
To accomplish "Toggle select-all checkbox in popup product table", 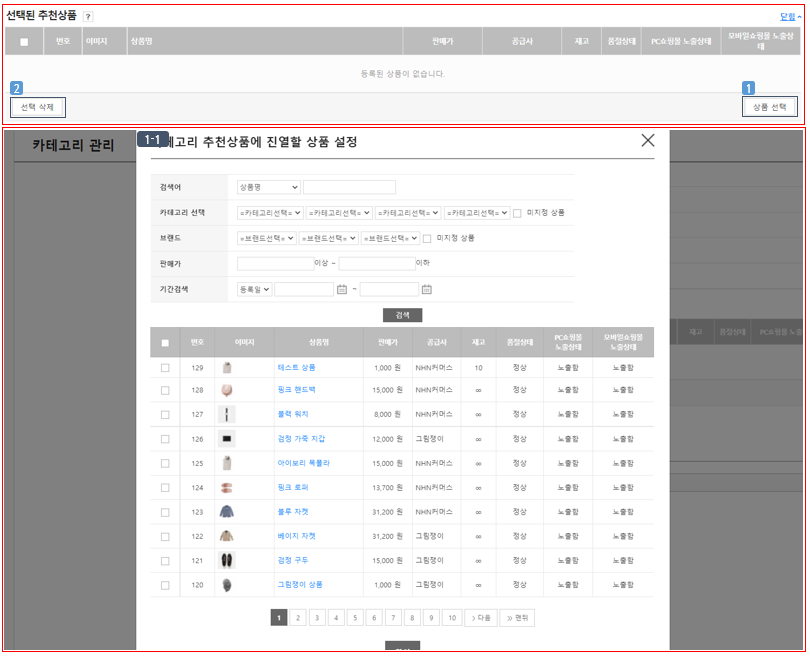I will coord(165,343).
